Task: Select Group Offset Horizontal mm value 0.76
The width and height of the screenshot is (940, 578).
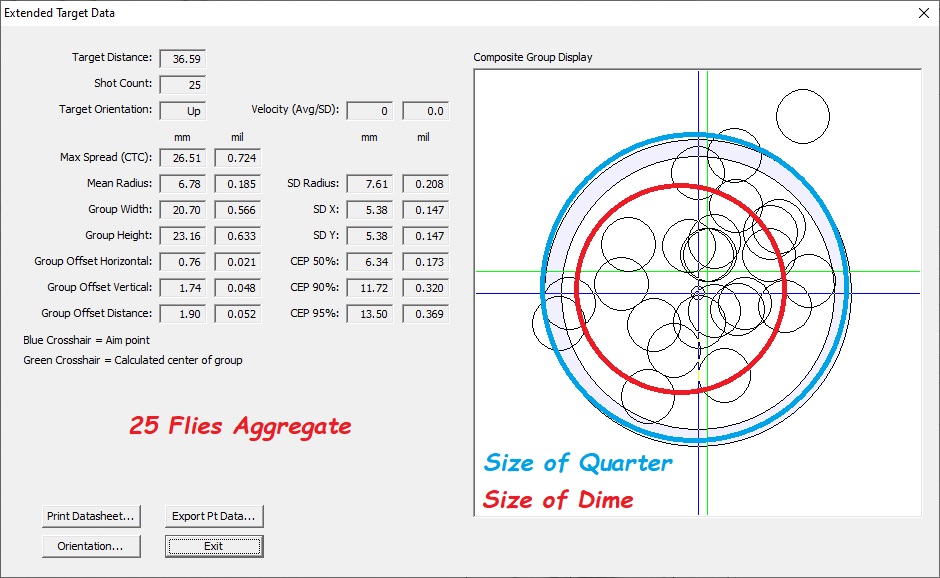Action: 183,262
